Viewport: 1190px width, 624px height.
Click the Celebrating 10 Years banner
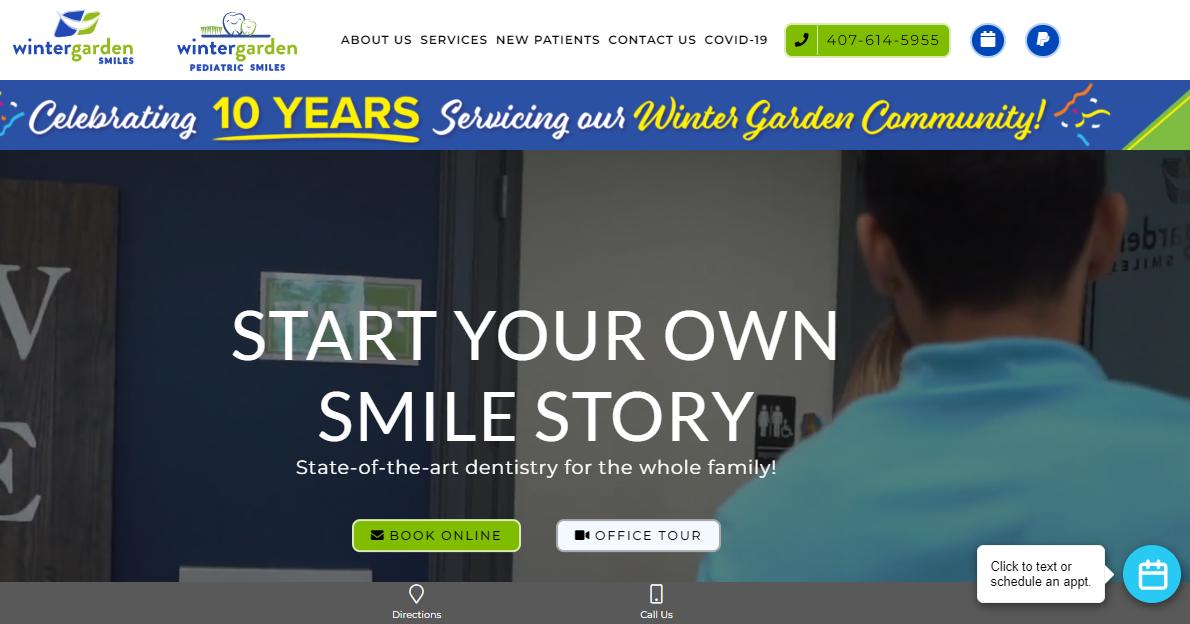595,115
